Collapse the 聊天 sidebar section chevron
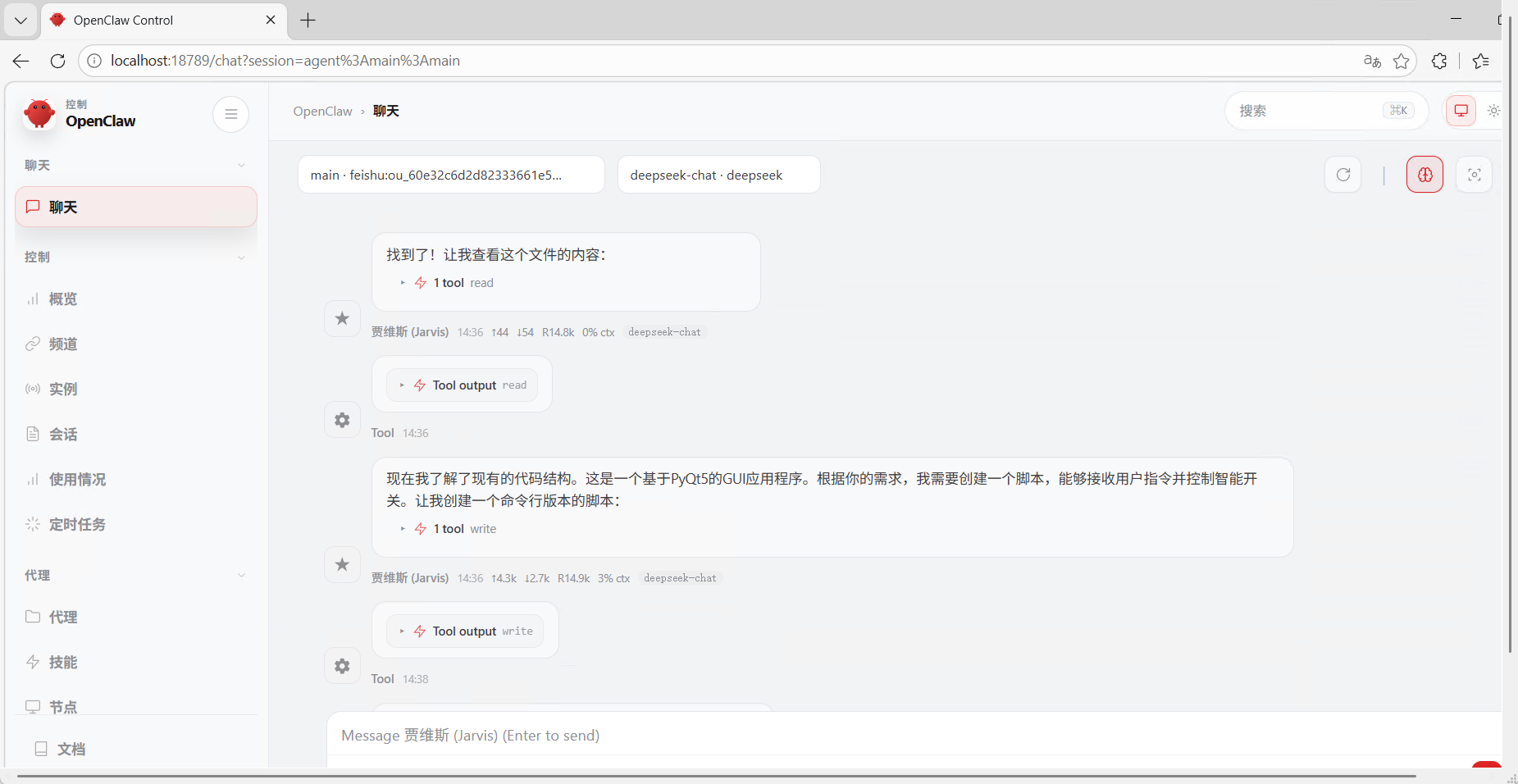 click(x=241, y=166)
